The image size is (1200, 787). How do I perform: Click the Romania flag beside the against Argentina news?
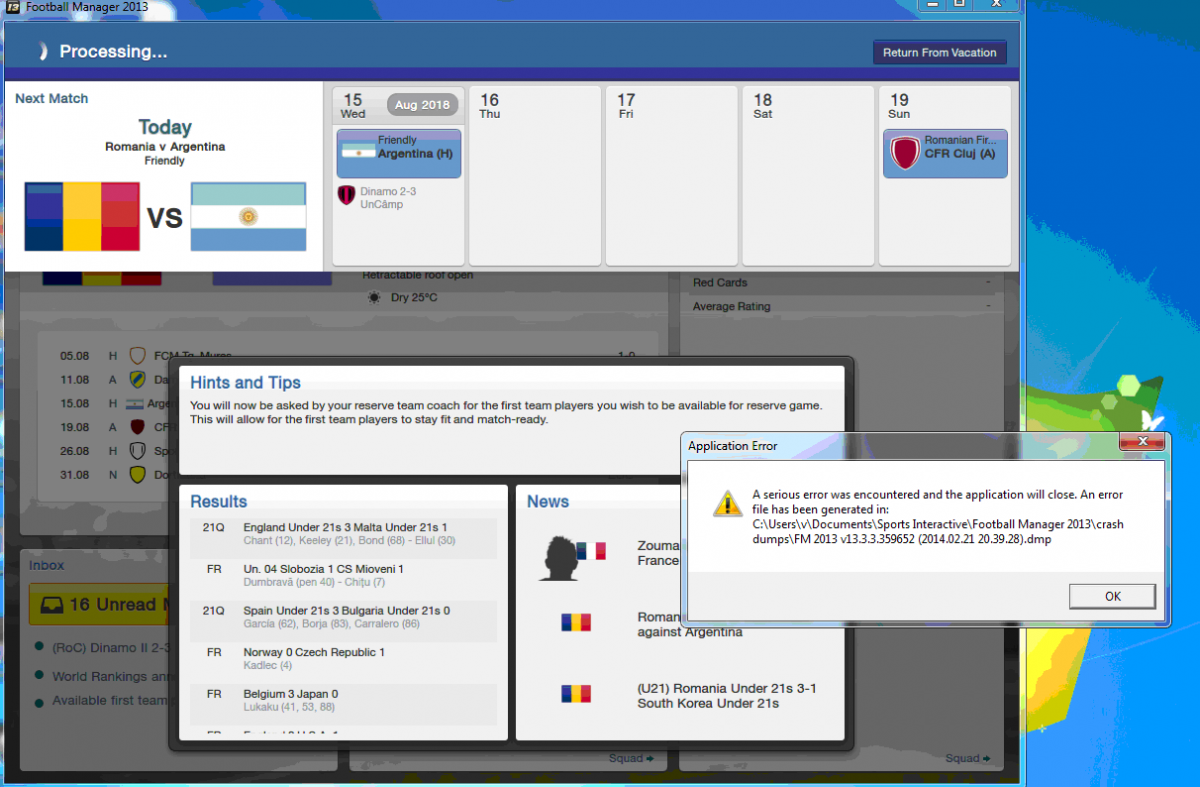[576, 622]
